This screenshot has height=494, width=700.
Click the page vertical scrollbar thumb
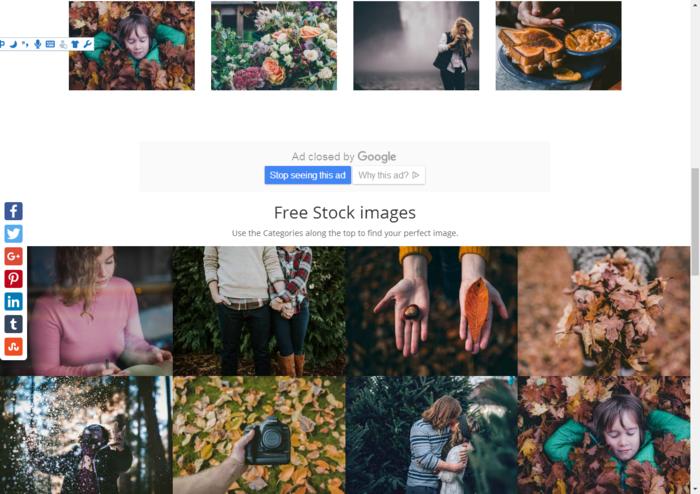695,222
